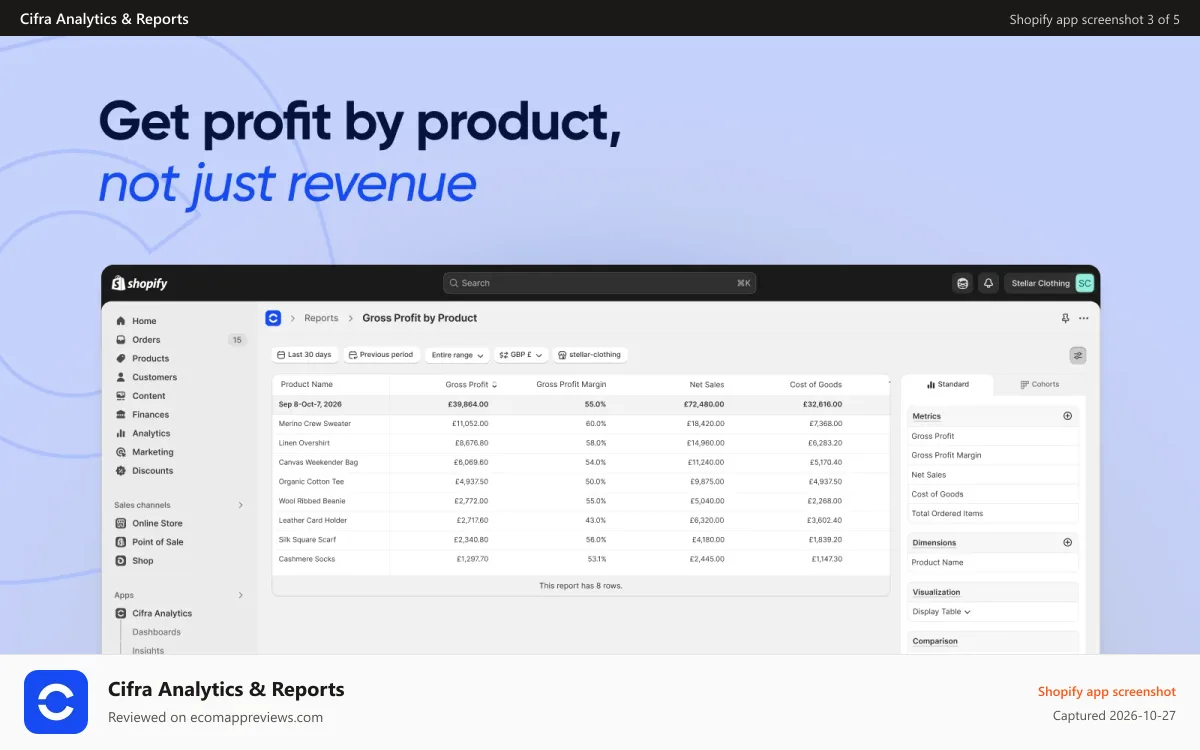Click the Gross Profit Margin column header
This screenshot has height=750, width=1200.
[x=571, y=384]
